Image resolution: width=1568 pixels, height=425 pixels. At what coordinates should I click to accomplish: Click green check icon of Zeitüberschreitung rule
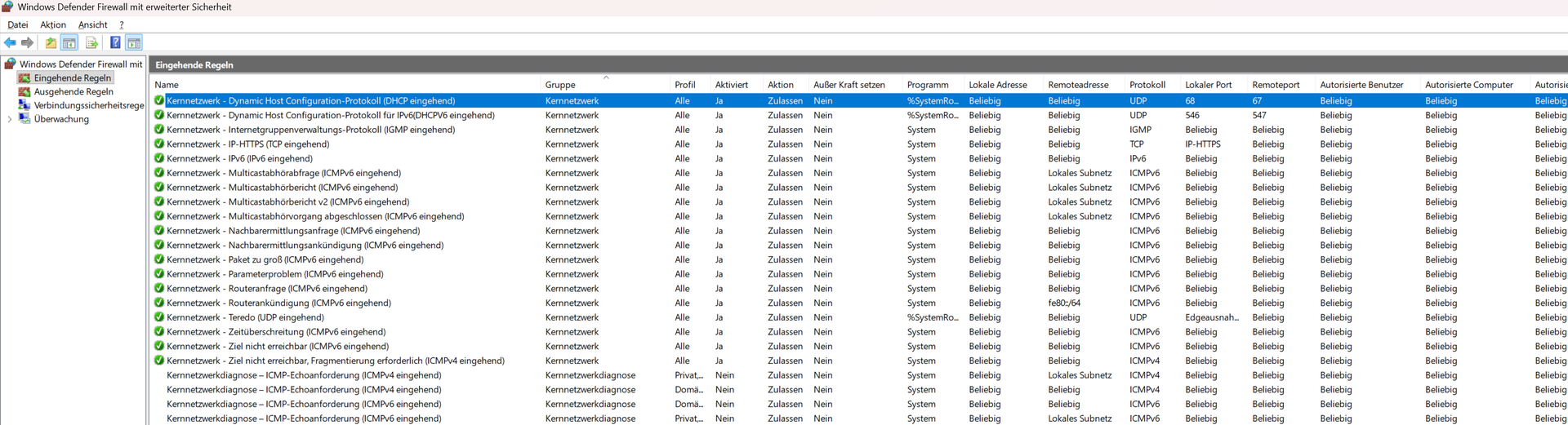click(x=159, y=332)
